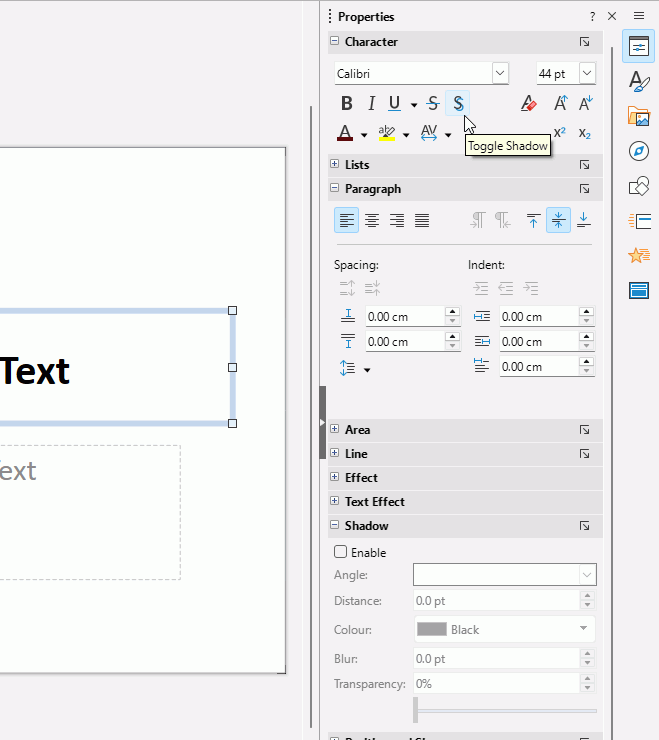Screen dimensions: 659x740
Task: Enable the Shadow checkbox
Action: pyautogui.click(x=341, y=552)
